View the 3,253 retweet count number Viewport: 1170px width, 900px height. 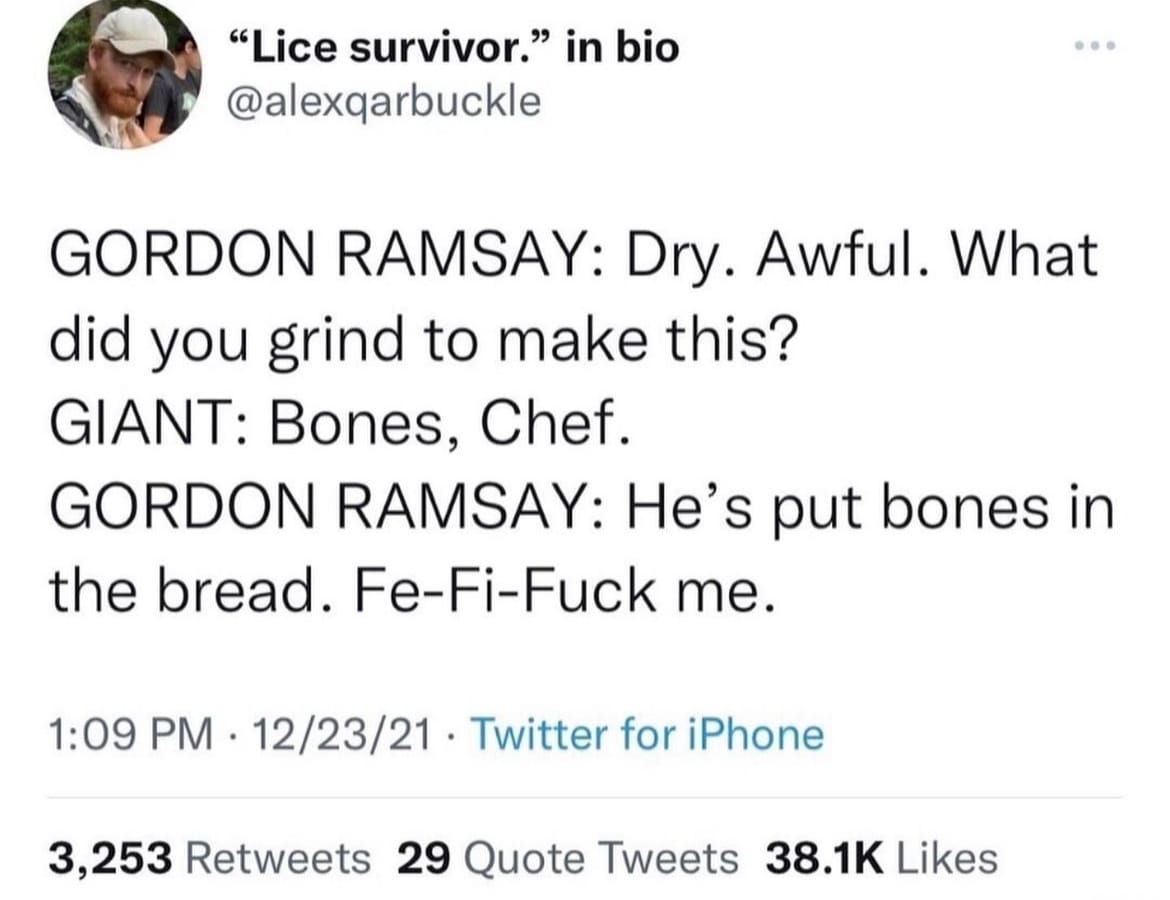(x=111, y=857)
